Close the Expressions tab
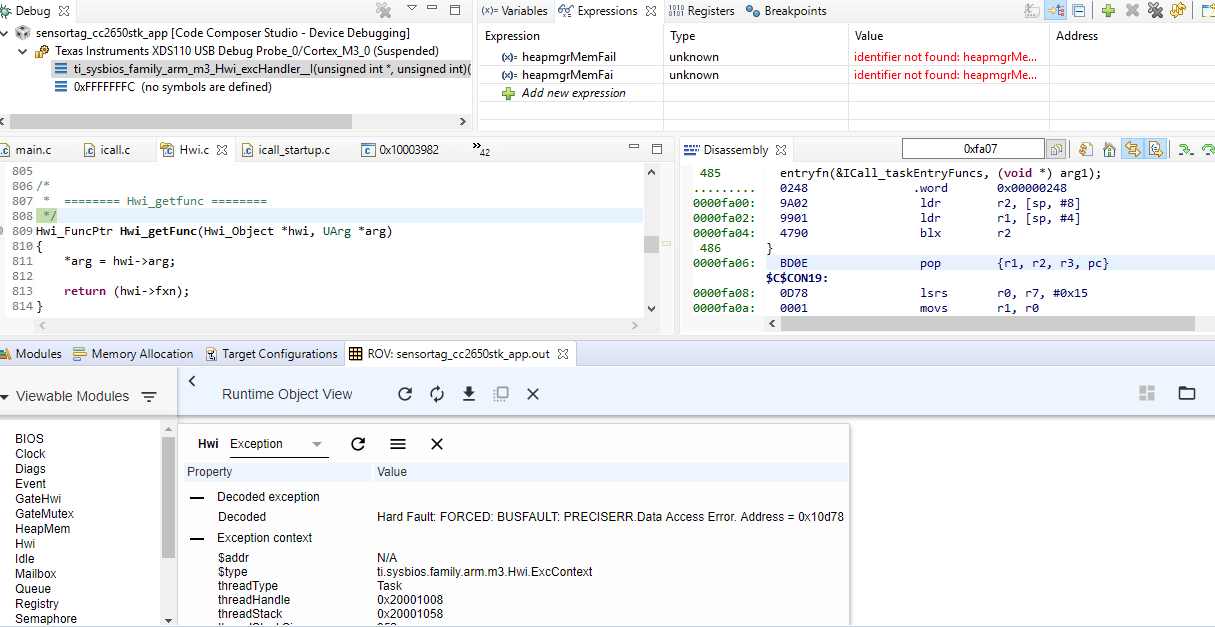The height and width of the screenshot is (627, 1215). coord(650,11)
